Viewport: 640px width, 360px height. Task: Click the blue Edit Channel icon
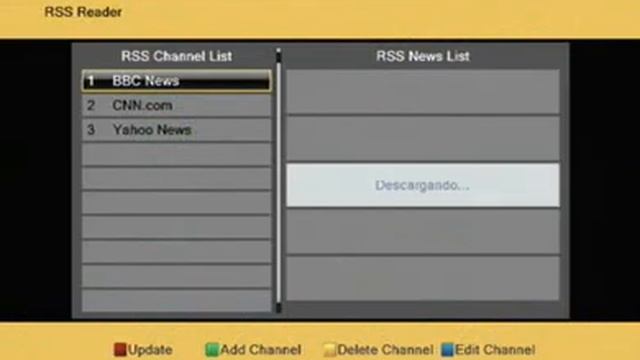tap(447, 349)
